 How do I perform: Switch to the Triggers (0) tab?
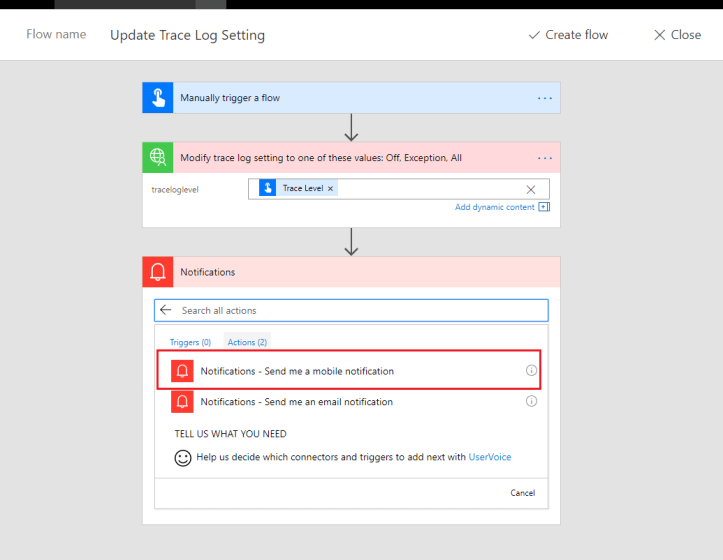pyautogui.click(x=190, y=342)
